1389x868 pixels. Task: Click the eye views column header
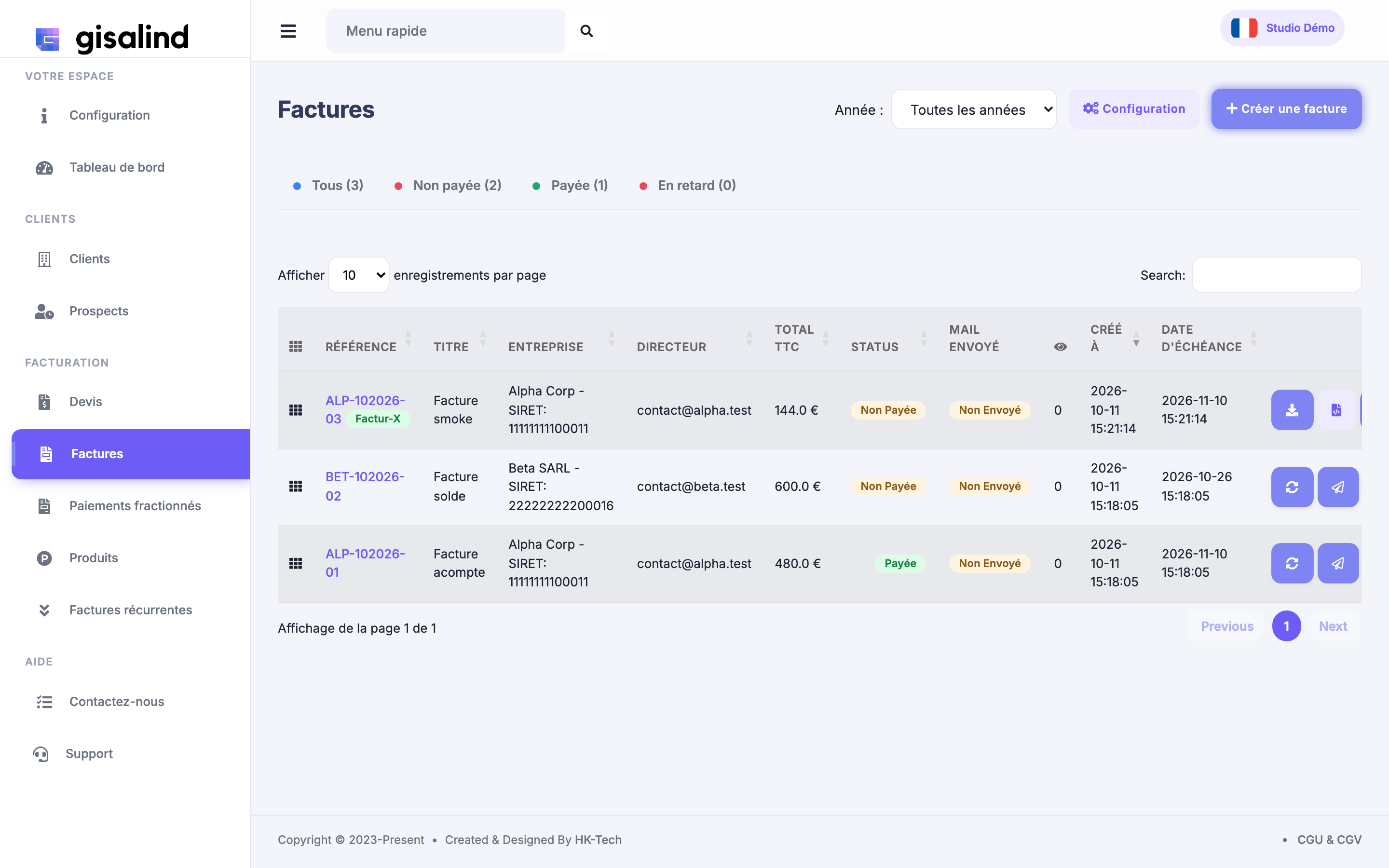pos(1061,347)
